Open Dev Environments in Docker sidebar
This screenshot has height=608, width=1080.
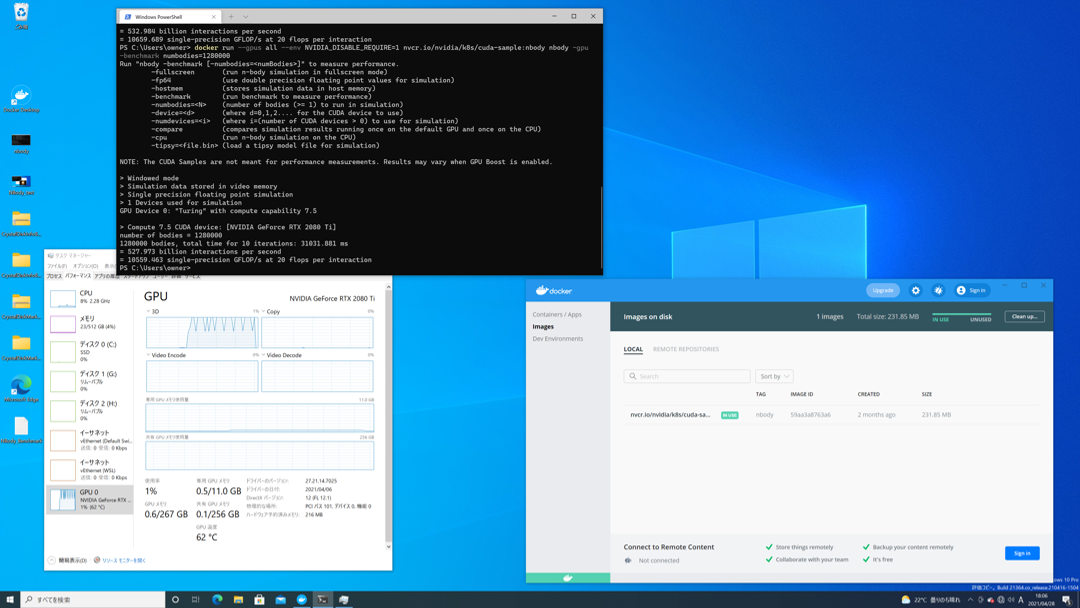[557, 339]
